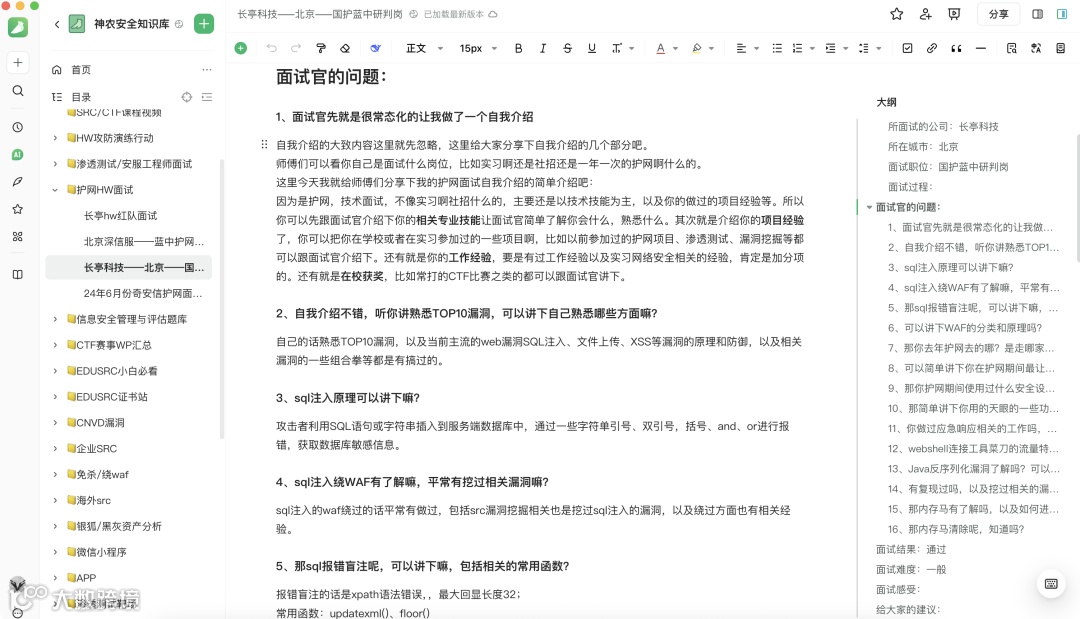Image resolution: width=1080 pixels, height=619 pixels.
Task: Jump to outline item 6、可以讲下WAF的分类和原理吗?
Action: [965, 328]
